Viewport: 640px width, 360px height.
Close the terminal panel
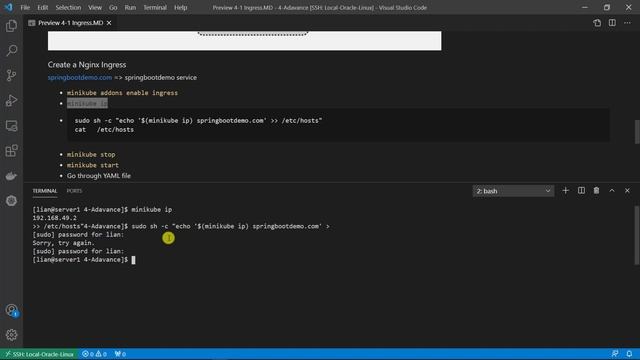(x=627, y=191)
